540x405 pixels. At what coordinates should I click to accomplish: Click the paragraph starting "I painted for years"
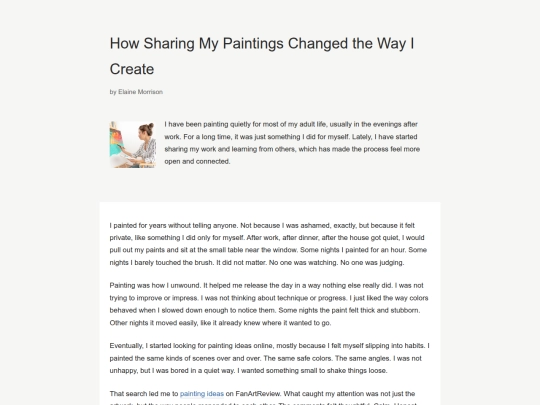tap(268, 244)
